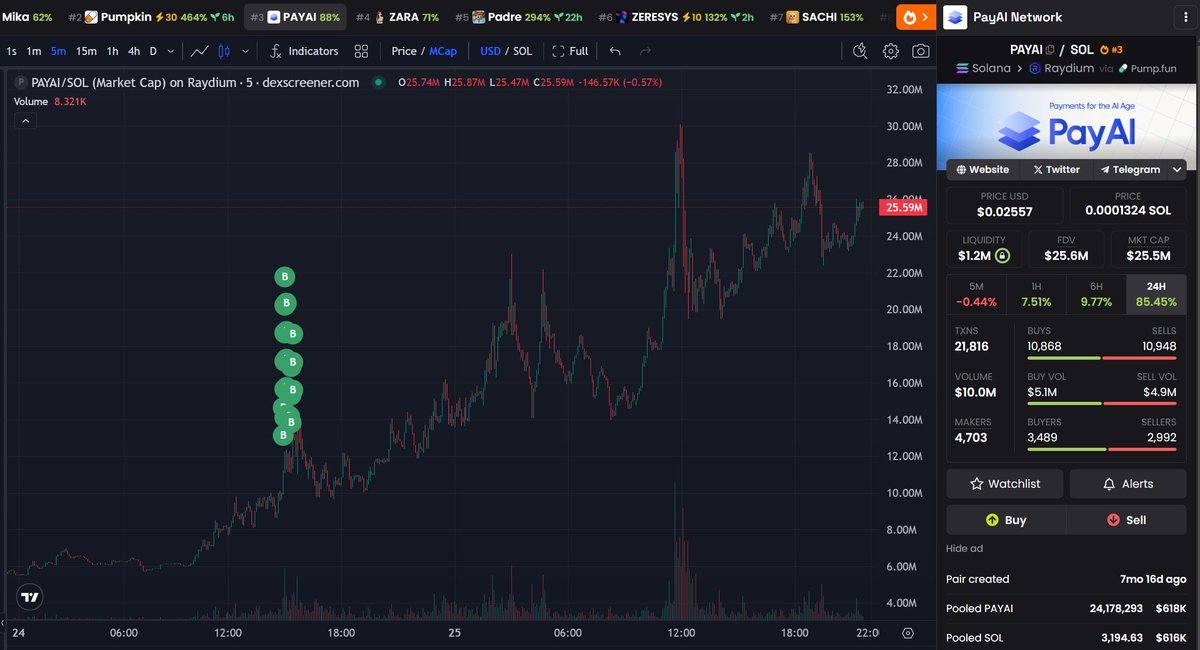Open the chart layout grid icon
This screenshot has width=1200, height=650.
tap(361, 51)
